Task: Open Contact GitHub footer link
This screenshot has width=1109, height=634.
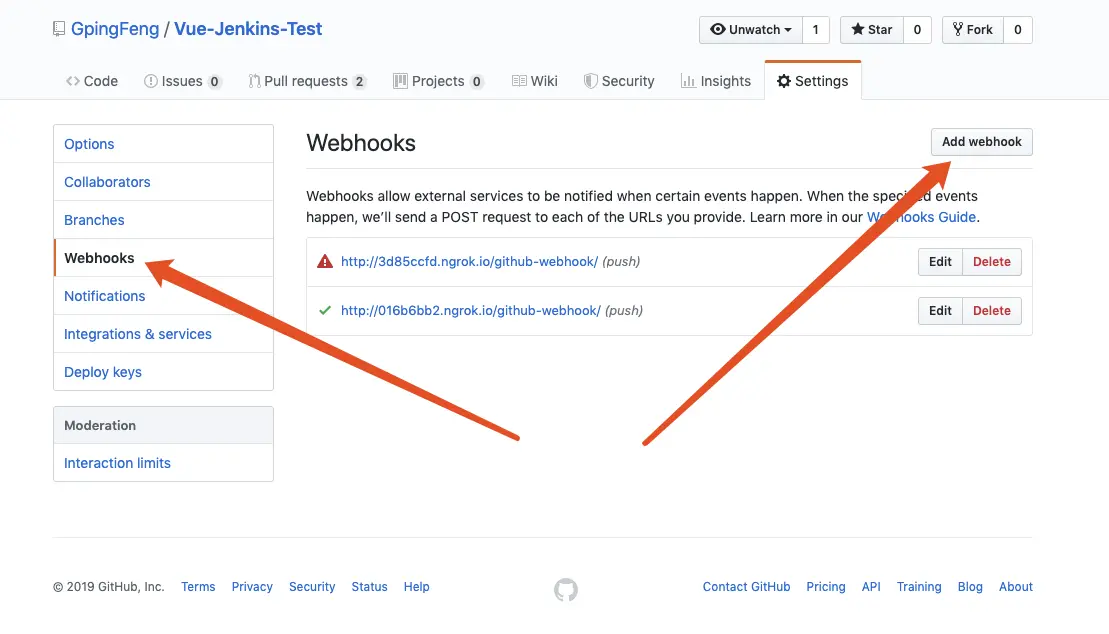Action: tap(746, 587)
